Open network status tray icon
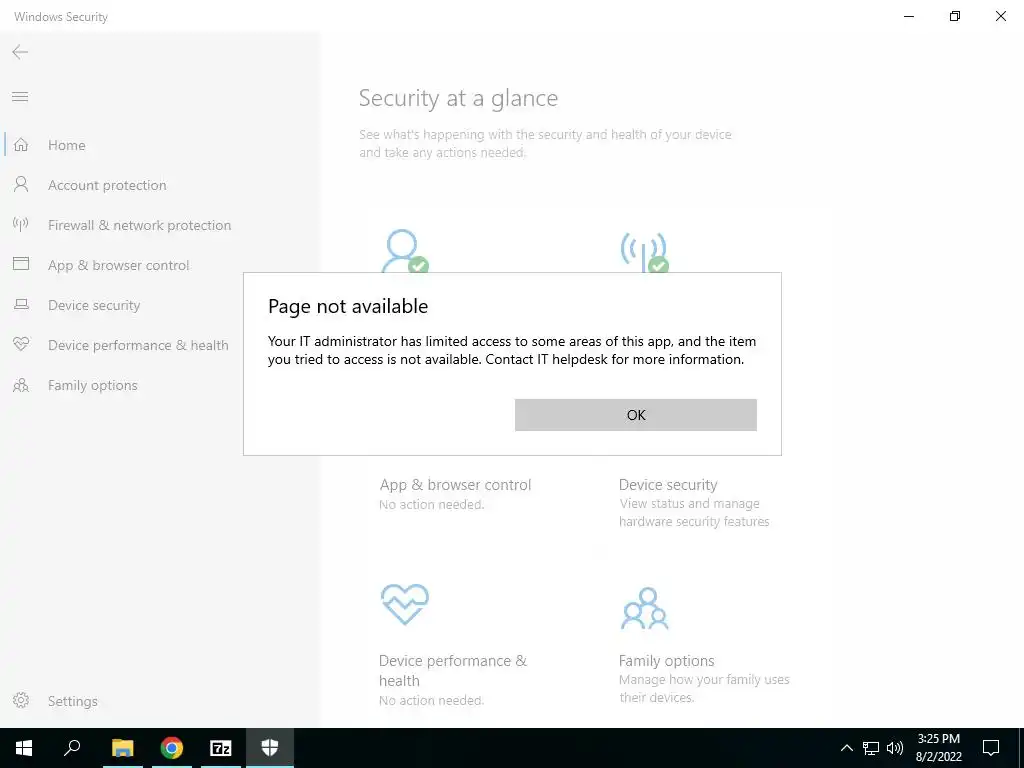This screenshot has height=768, width=1024. (871, 748)
